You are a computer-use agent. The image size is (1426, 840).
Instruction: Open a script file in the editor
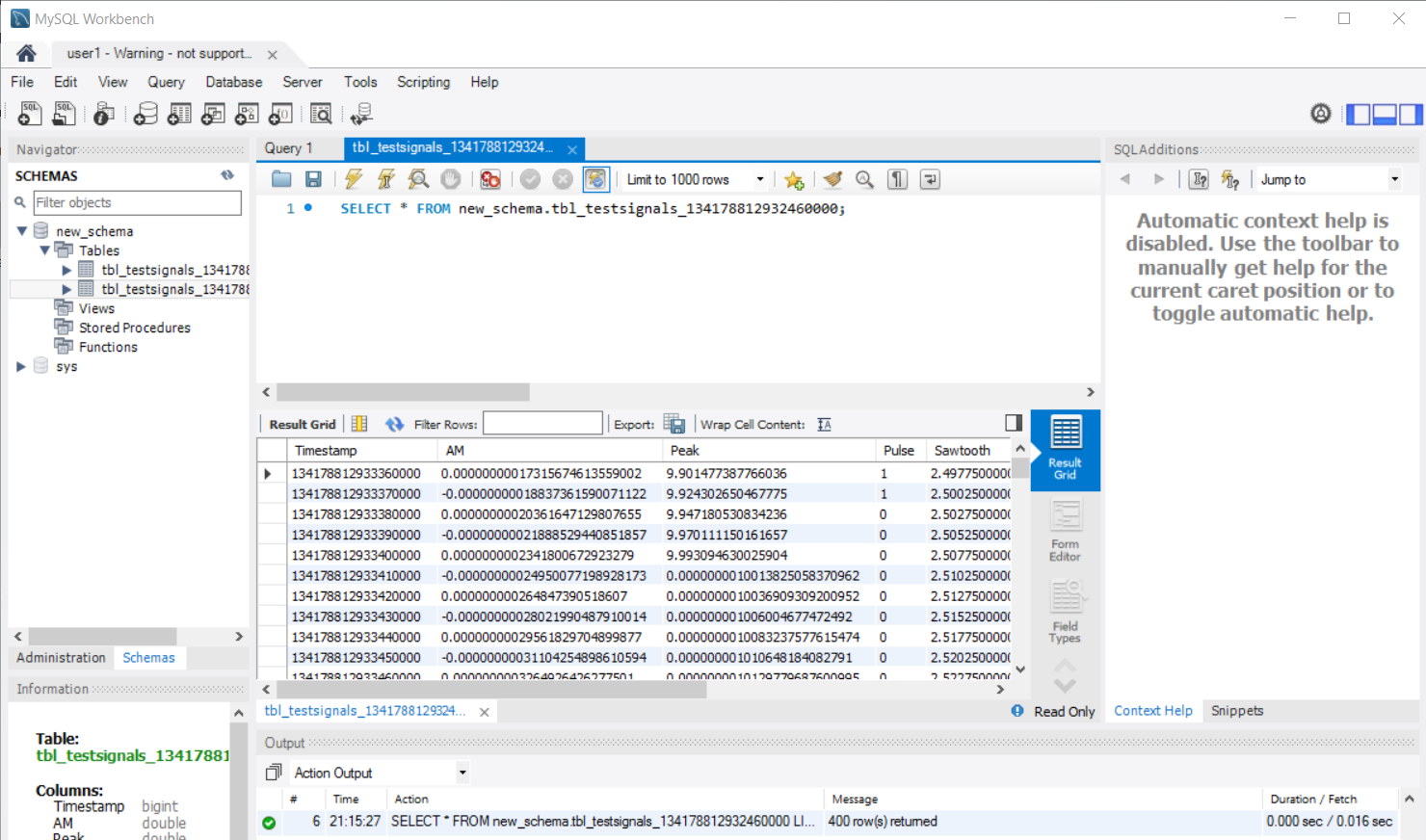[x=281, y=179]
